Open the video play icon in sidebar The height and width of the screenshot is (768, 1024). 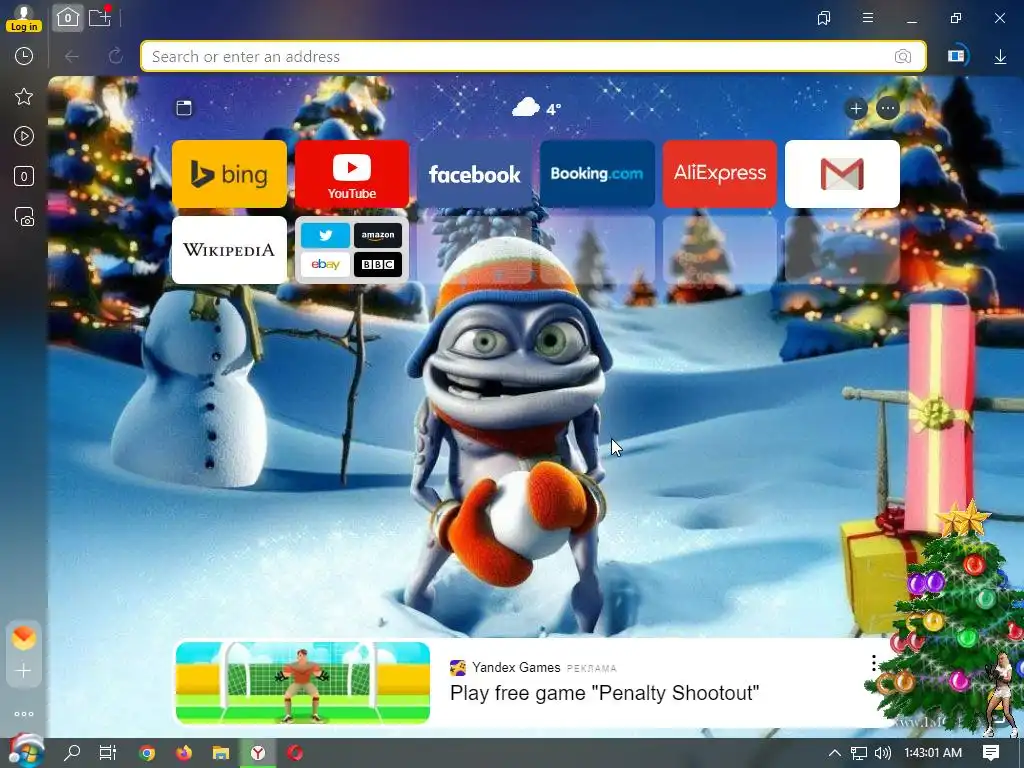pyautogui.click(x=24, y=136)
